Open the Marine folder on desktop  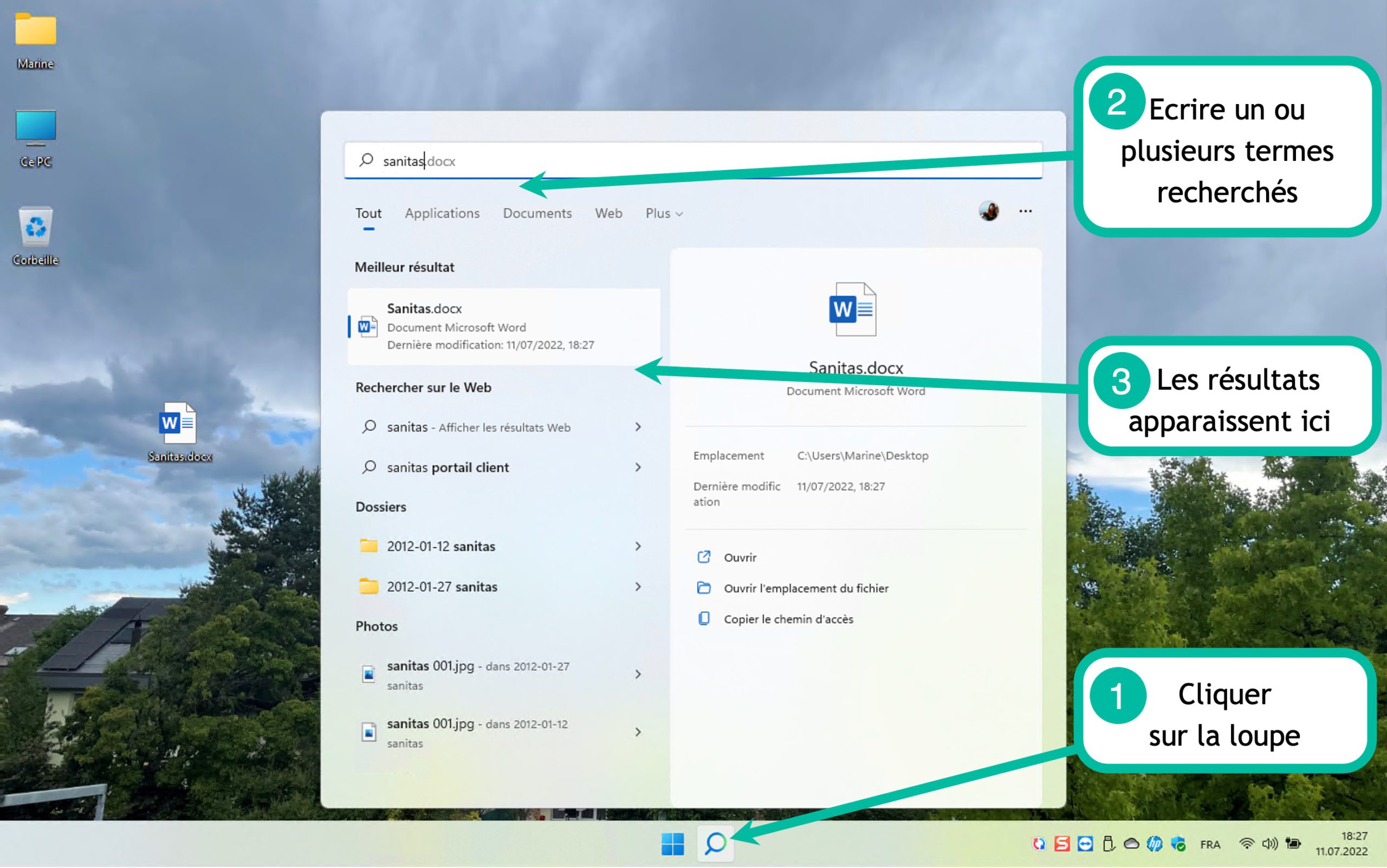point(36,30)
